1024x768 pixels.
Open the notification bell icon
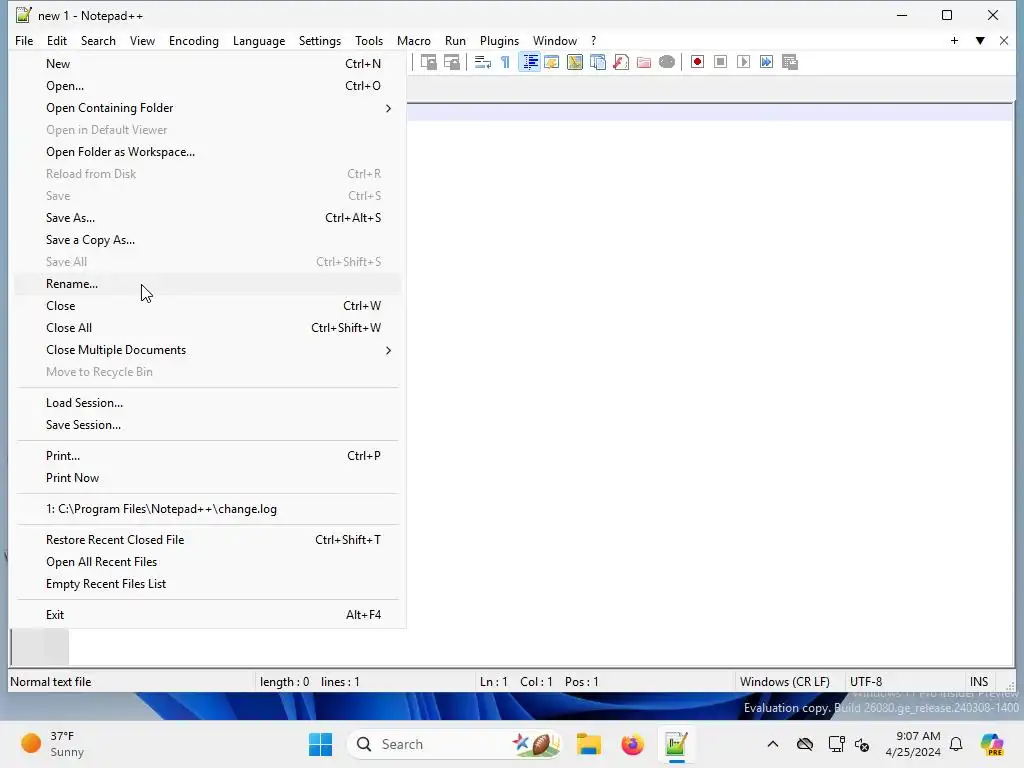[x=956, y=744]
